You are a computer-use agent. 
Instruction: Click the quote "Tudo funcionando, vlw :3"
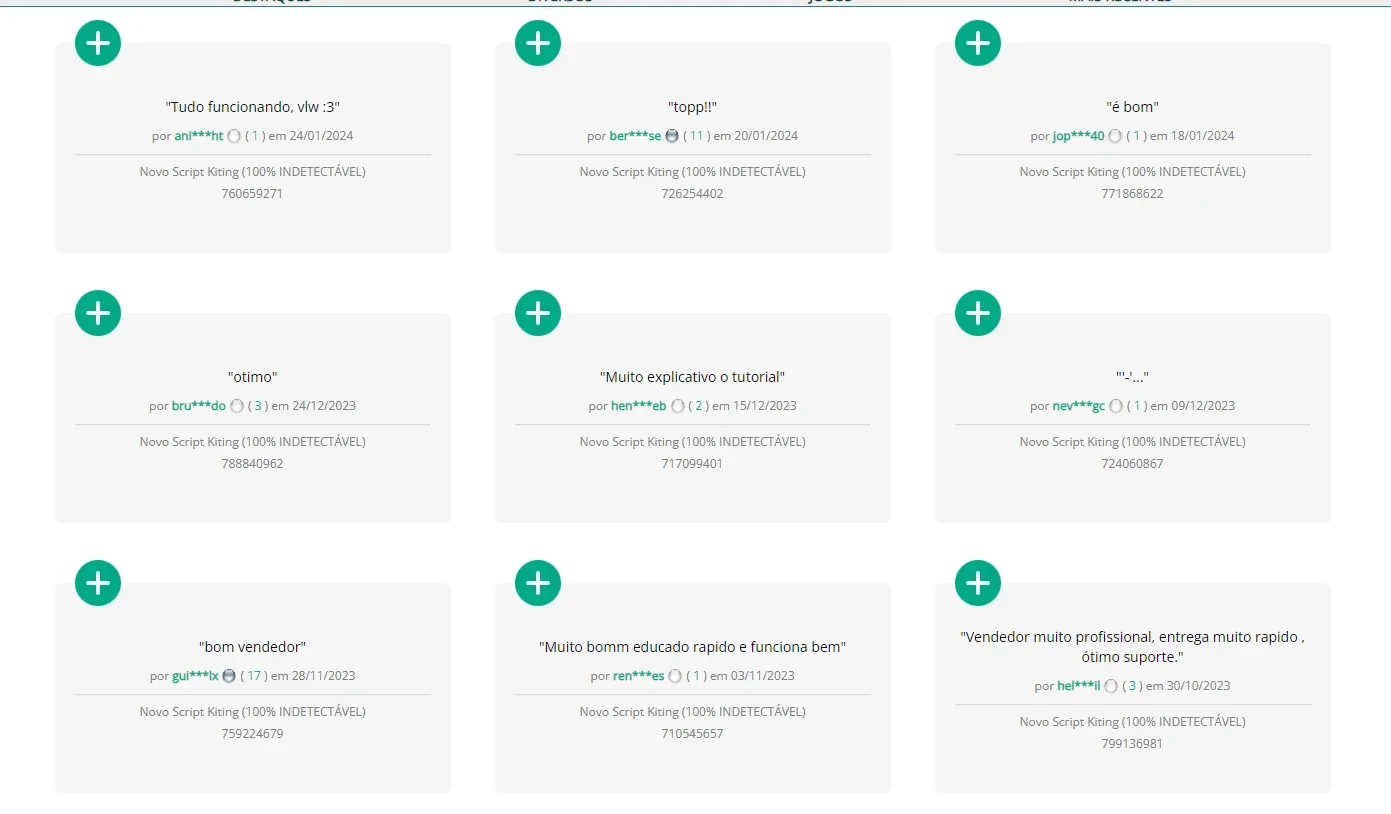[x=252, y=107]
